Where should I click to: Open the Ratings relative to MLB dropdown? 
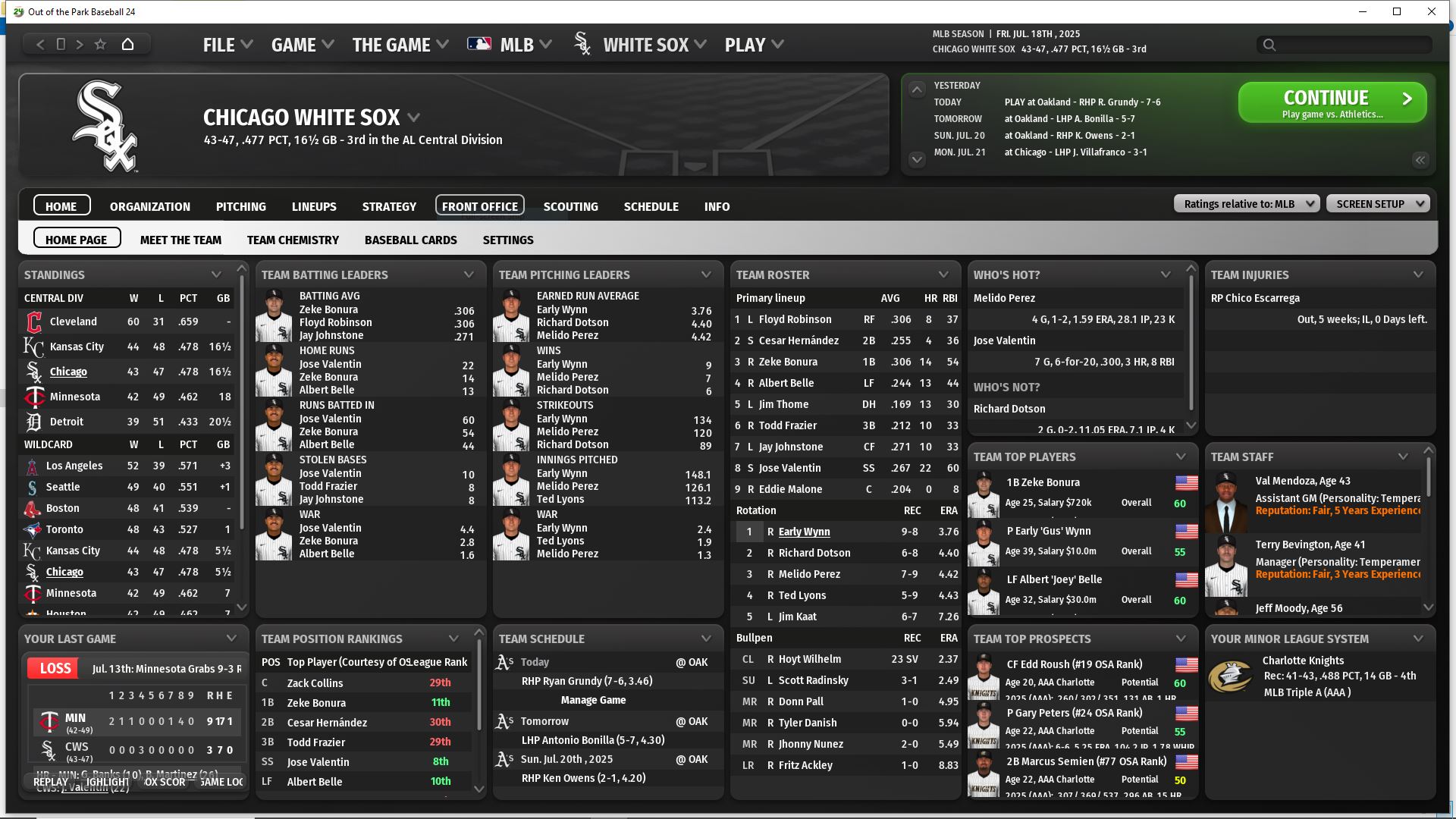tap(1246, 204)
